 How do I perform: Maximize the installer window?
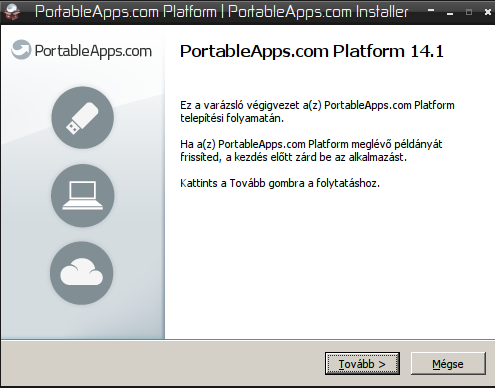[469, 12]
